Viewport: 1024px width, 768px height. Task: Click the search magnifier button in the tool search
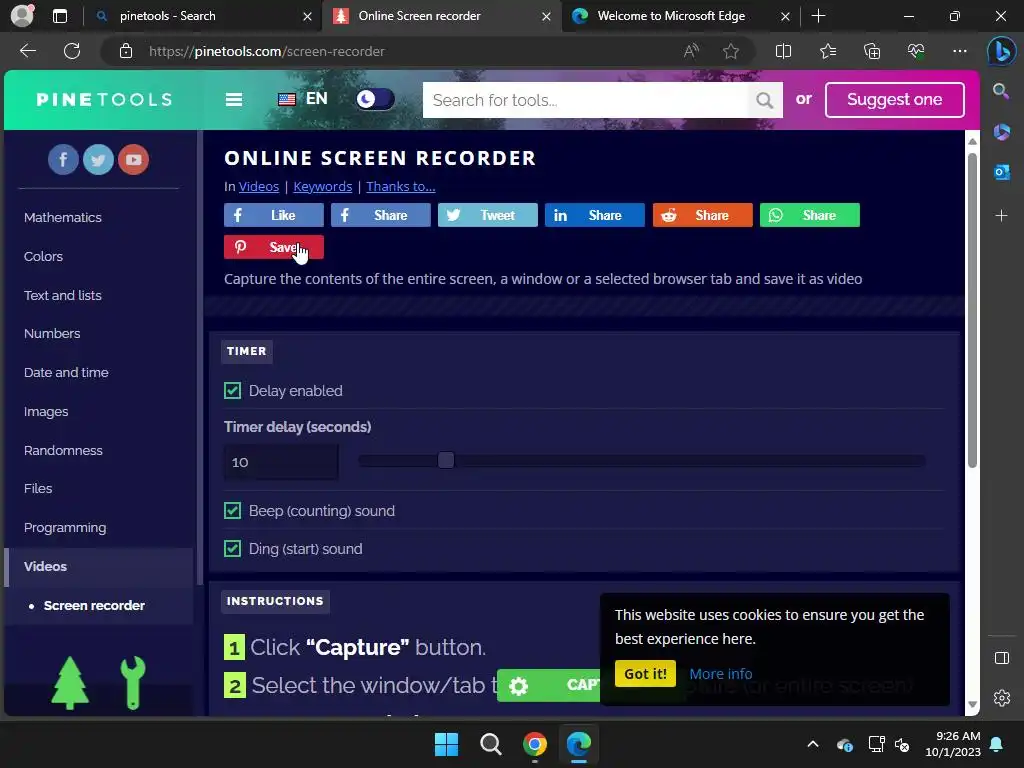click(x=765, y=100)
